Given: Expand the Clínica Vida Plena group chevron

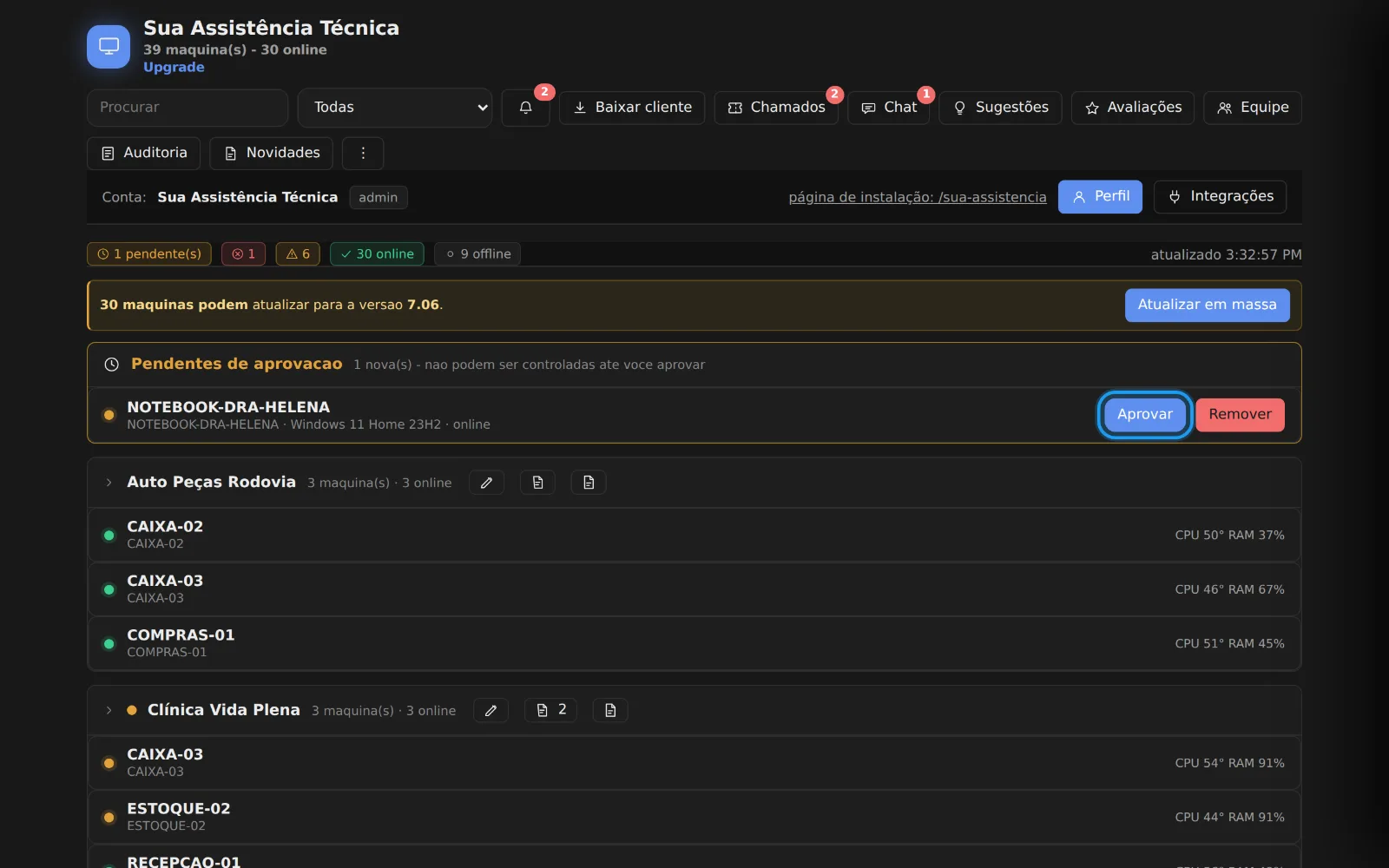Looking at the screenshot, I should (109, 710).
